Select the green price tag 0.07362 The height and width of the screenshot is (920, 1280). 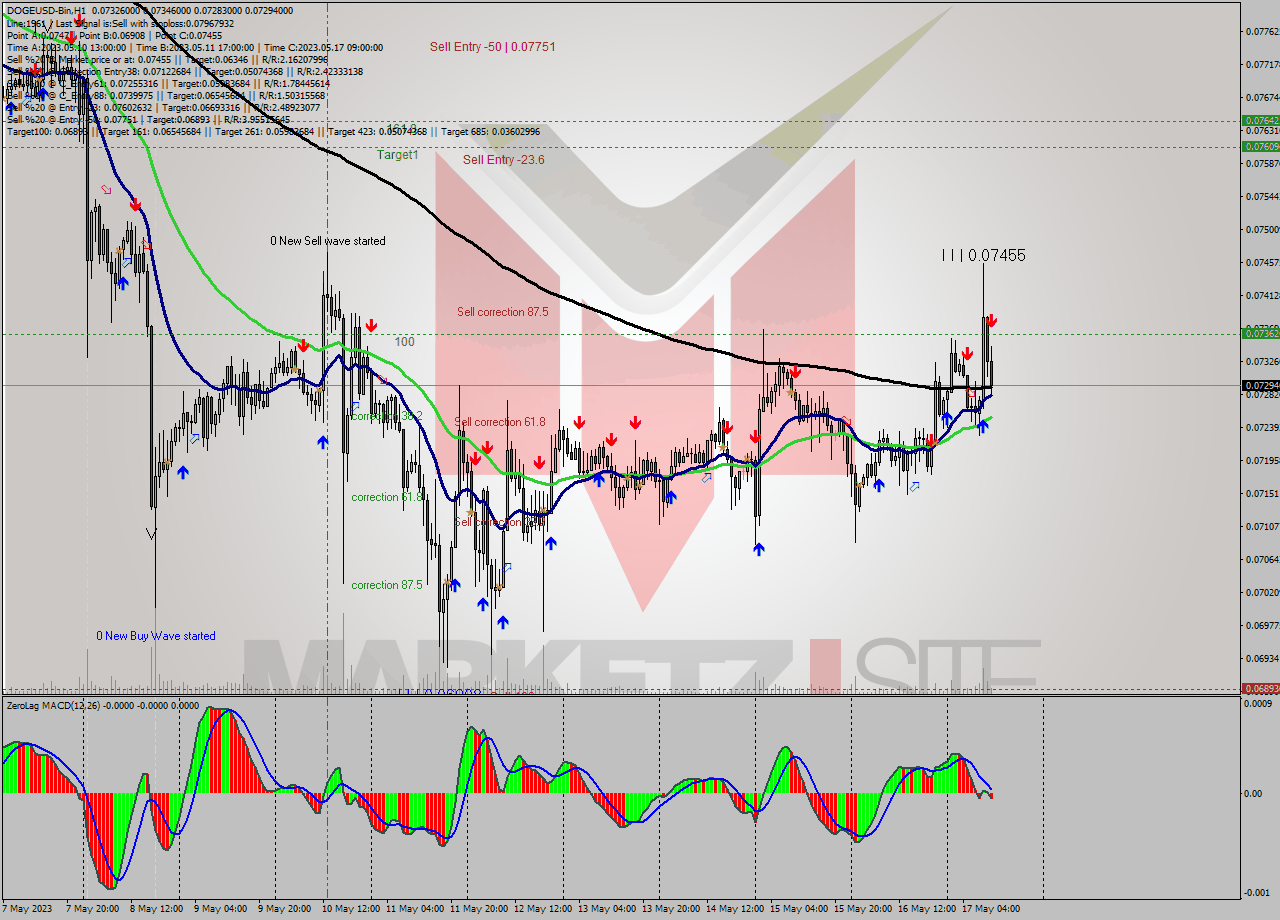pos(1259,334)
